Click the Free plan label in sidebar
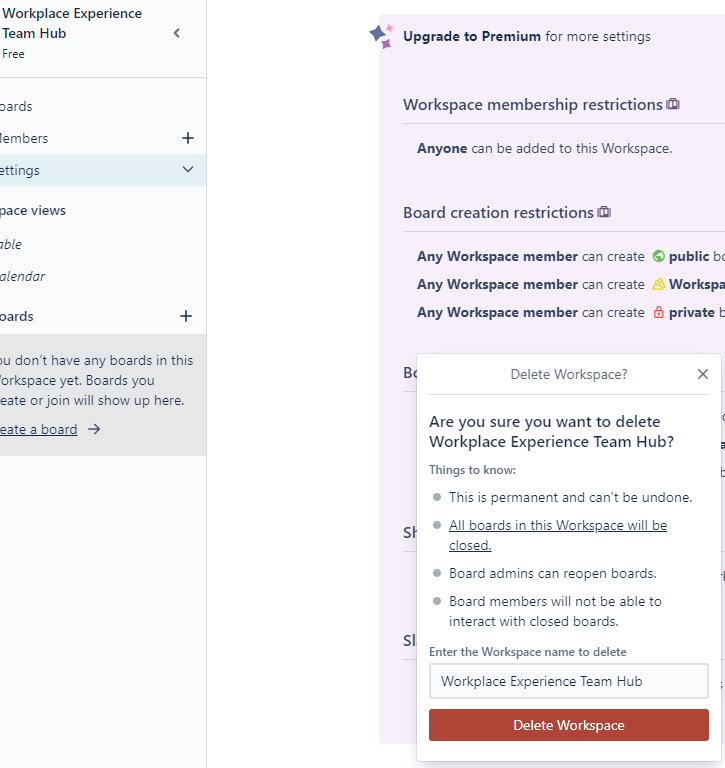Image resolution: width=725 pixels, height=768 pixels. point(13,54)
